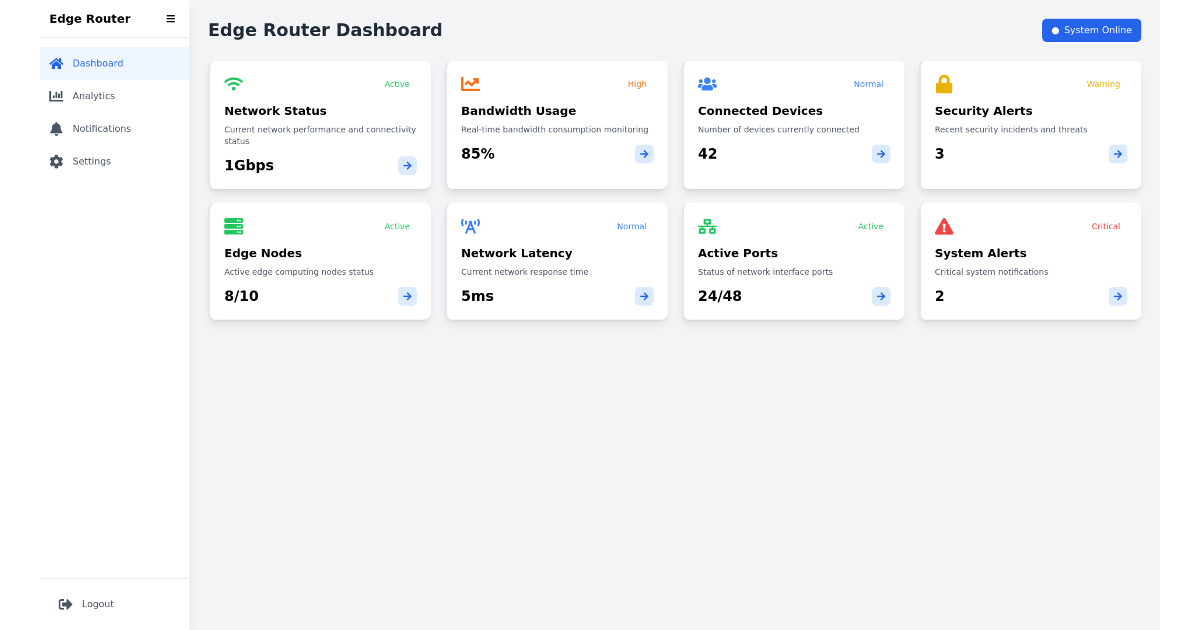Select the Edge Nodes server stack icon

(x=233, y=226)
